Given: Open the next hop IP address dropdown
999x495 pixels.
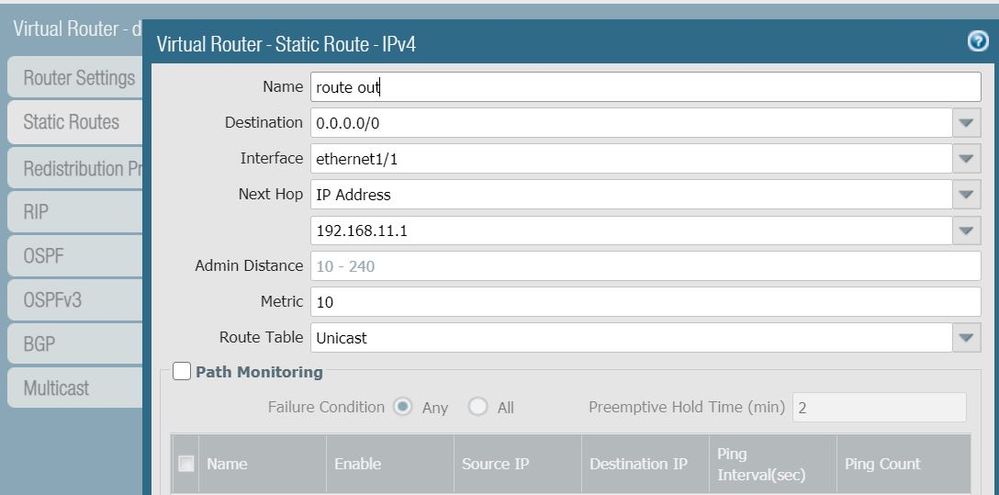Looking at the screenshot, I should (965, 231).
